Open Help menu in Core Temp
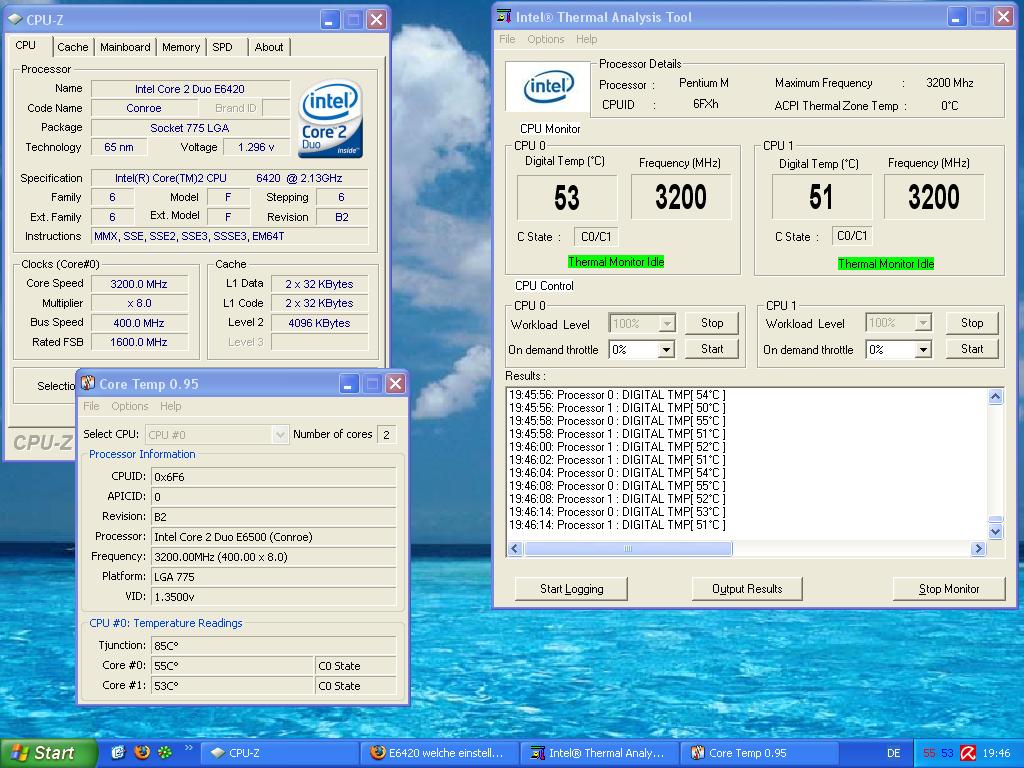1024x768 pixels. tap(170, 406)
